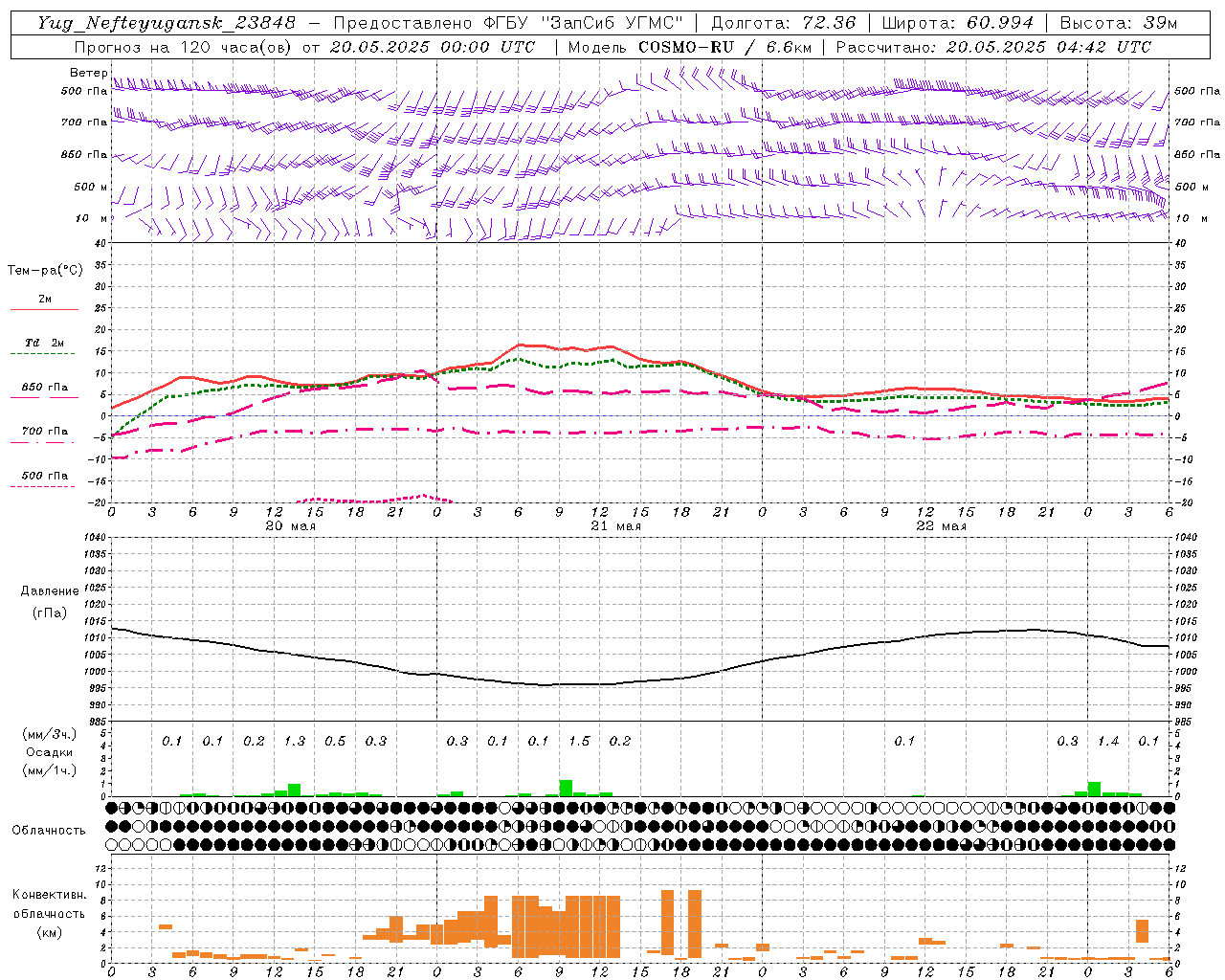The image size is (1225, 980).
Task: Select the elevation text Высота: 39м
Action: 1119,23
